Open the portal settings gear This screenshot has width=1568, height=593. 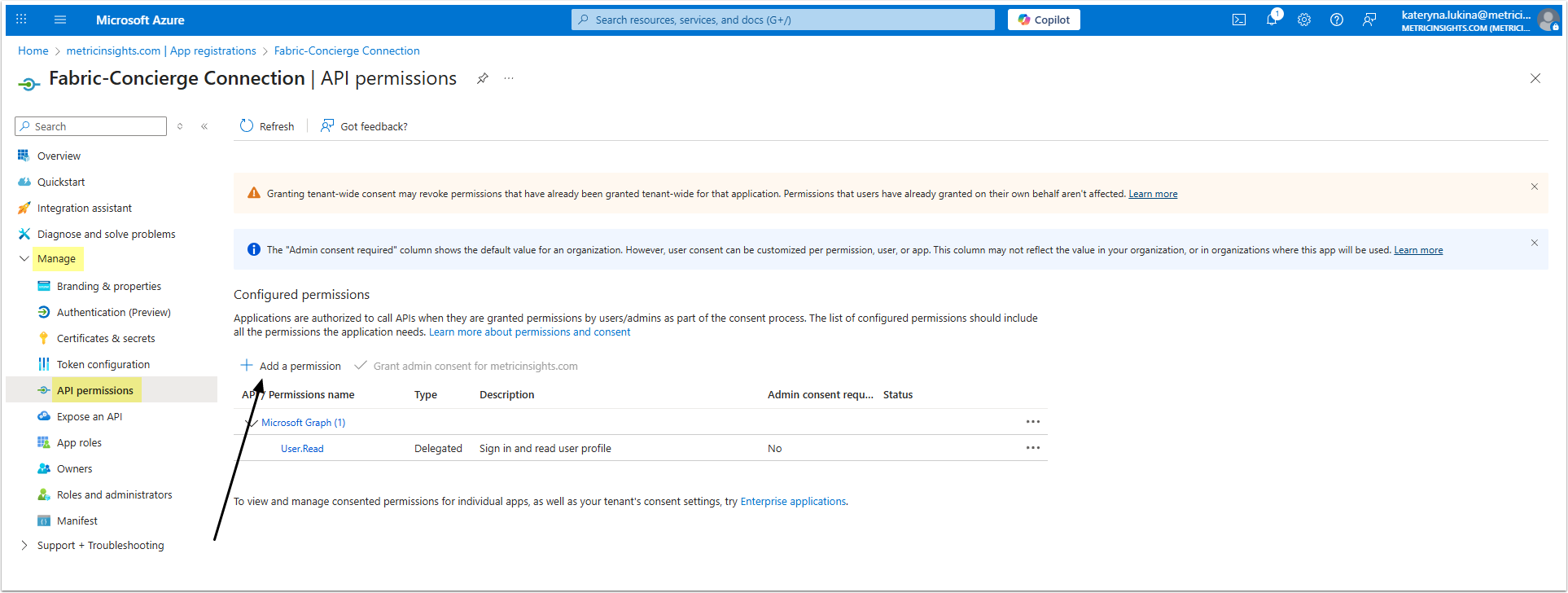1304,20
